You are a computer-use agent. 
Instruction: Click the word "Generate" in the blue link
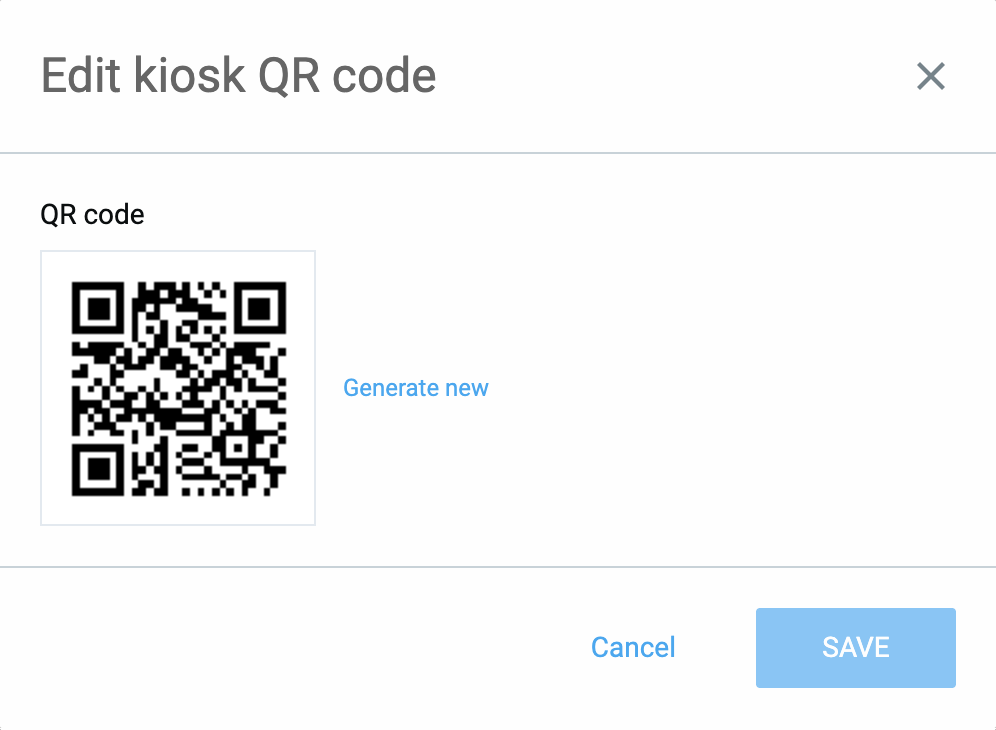391,388
